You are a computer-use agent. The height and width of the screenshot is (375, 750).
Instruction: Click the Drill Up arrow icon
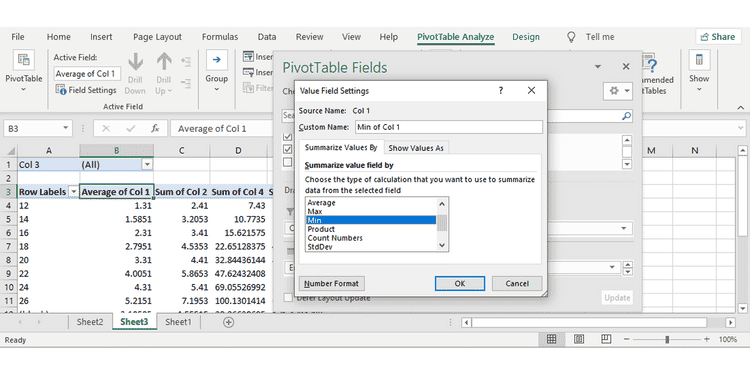coord(164,62)
